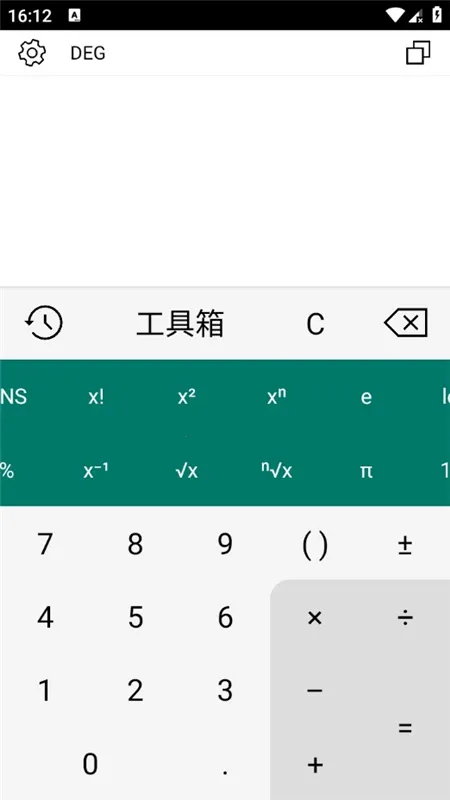Tap the number 7 key

point(45,545)
